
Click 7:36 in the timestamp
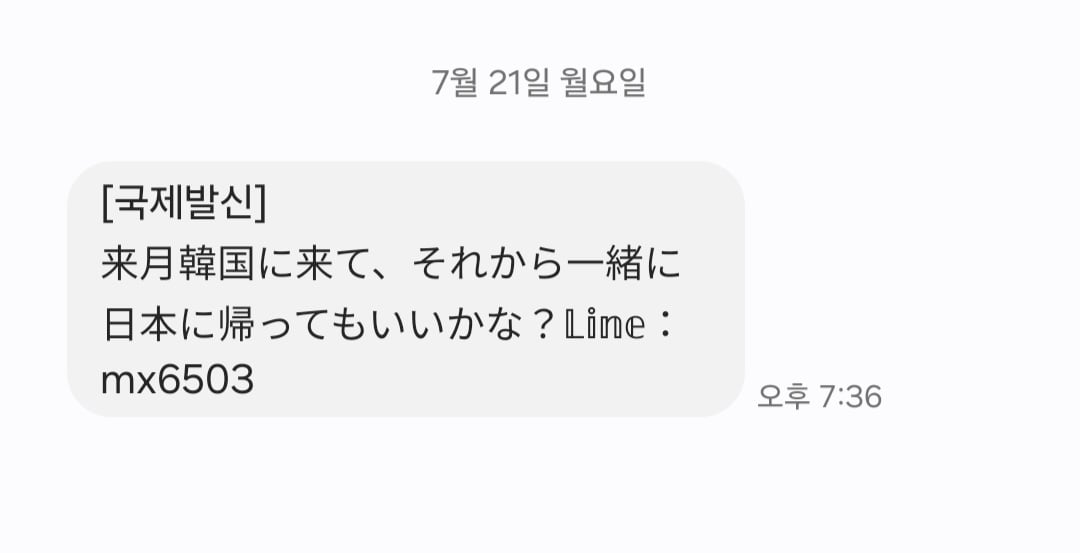pos(851,397)
